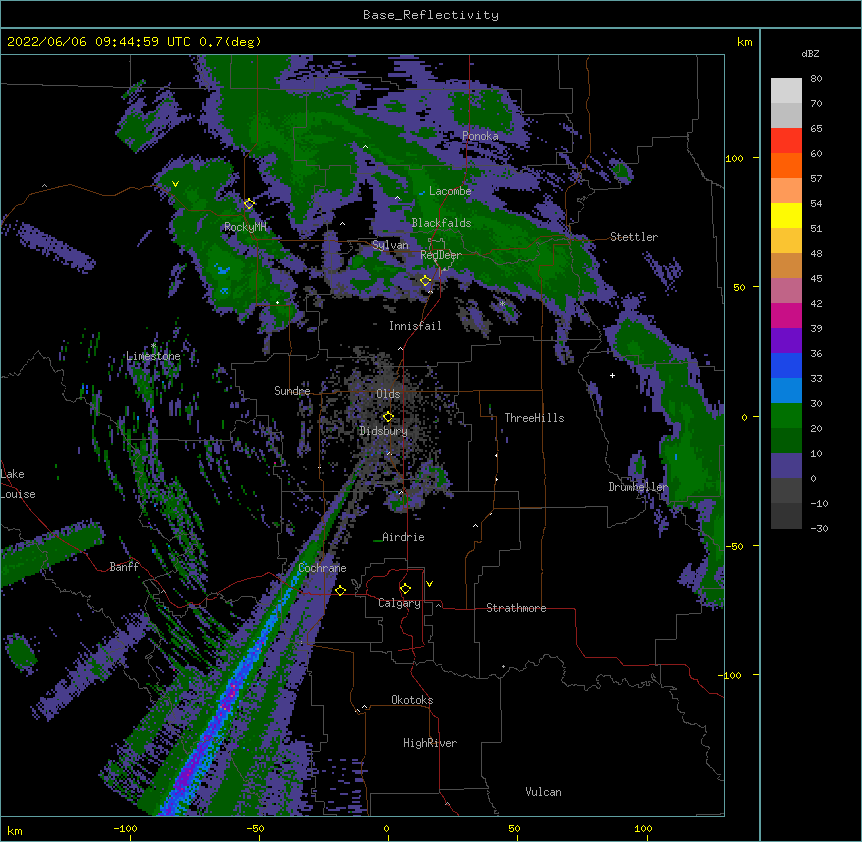Click the Limestone map label

[x=153, y=356]
